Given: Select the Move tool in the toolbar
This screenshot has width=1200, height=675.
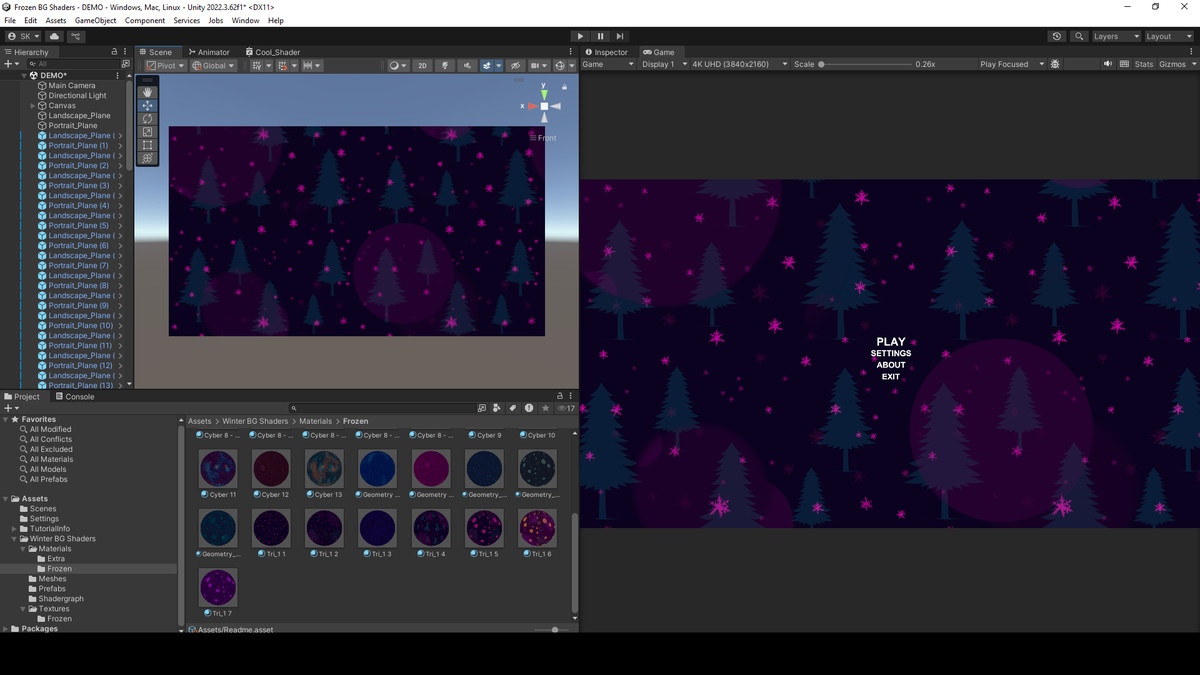Looking at the screenshot, I should (x=147, y=106).
